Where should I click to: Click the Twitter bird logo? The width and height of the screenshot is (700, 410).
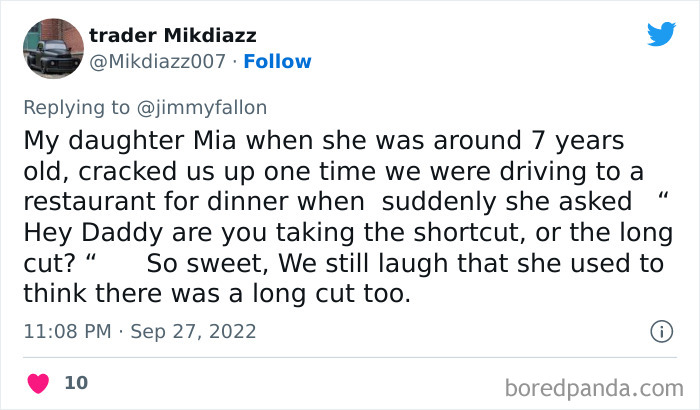661,35
